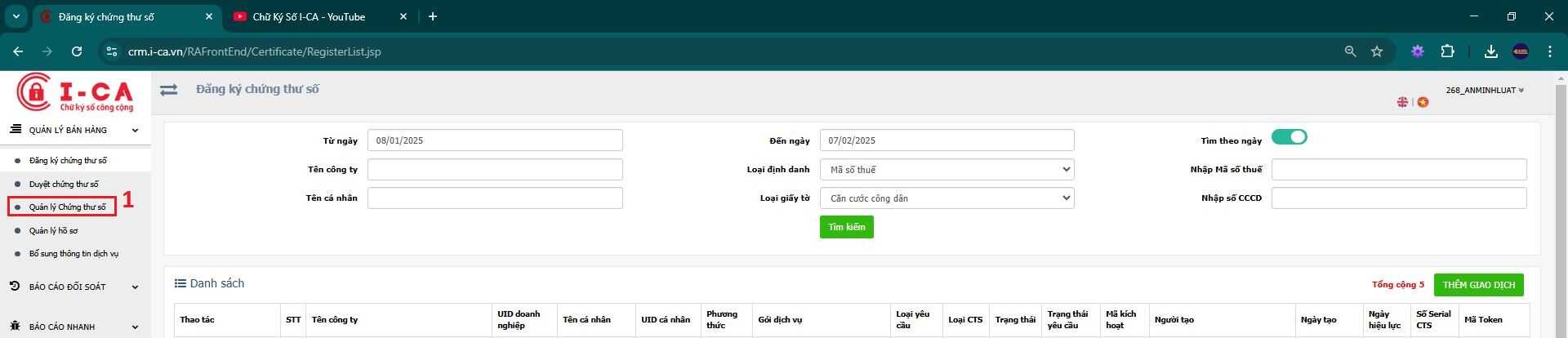Image resolution: width=1568 pixels, height=338 pixels.
Task: Close the Chữ Ký Số I-CA YouTube tab
Action: (403, 16)
